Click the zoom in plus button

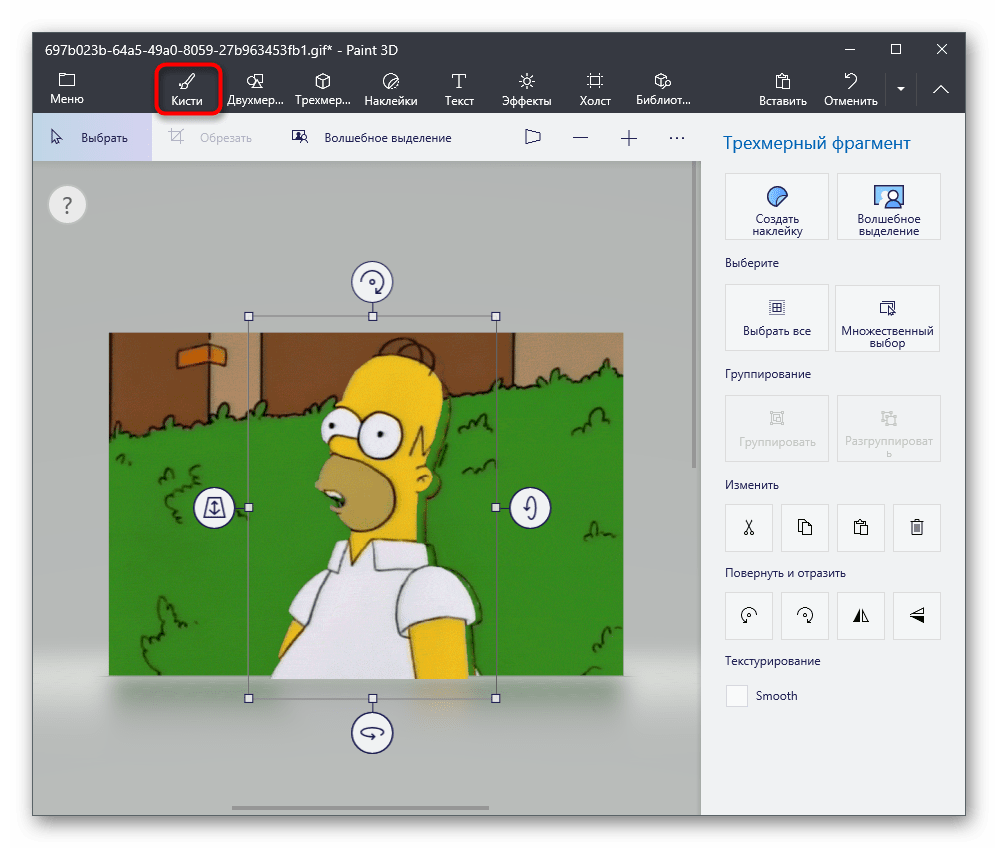629,138
